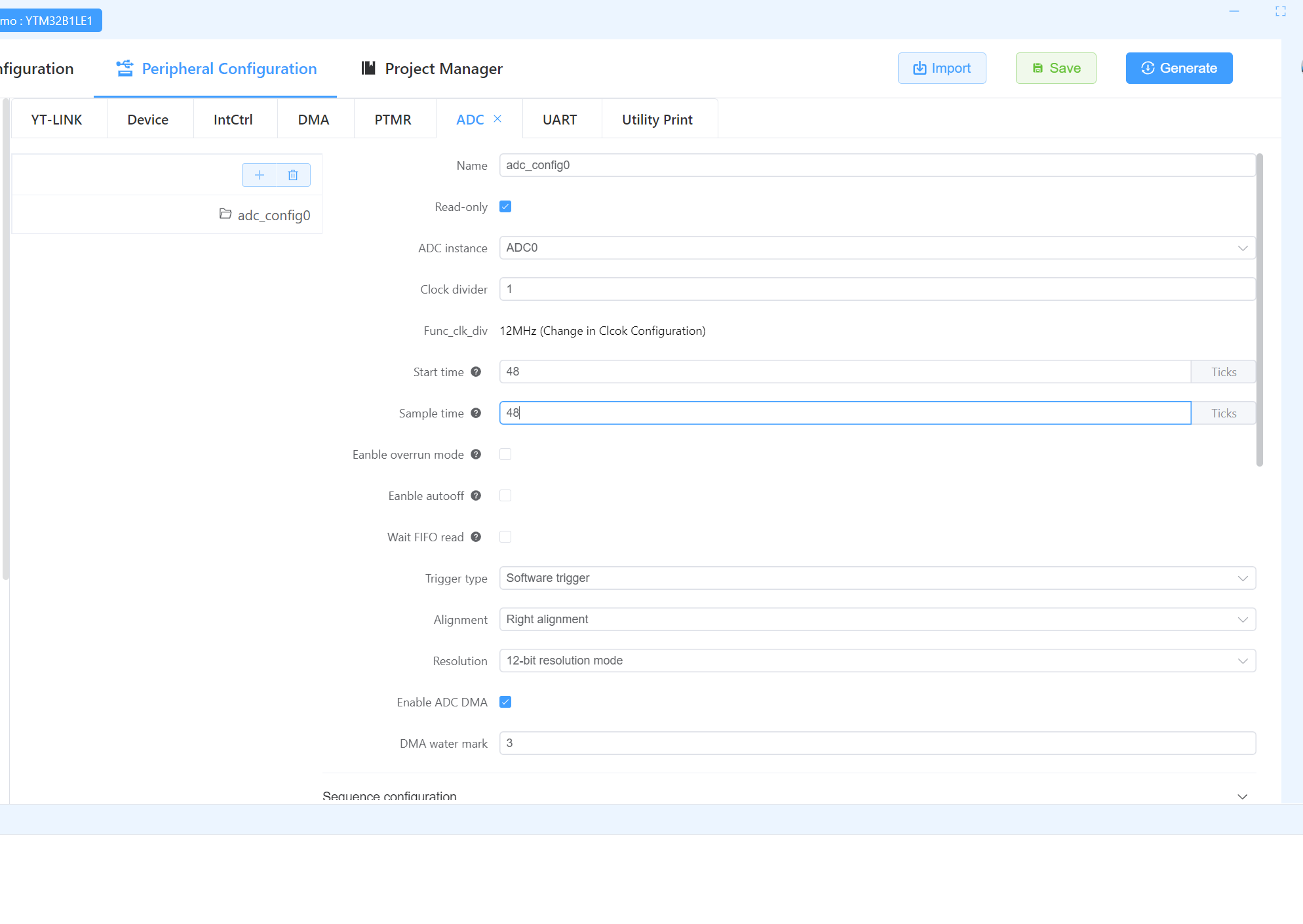This screenshot has height=924, width=1303.
Task: Click the Eanble overrun mode help icon
Action: (x=476, y=454)
